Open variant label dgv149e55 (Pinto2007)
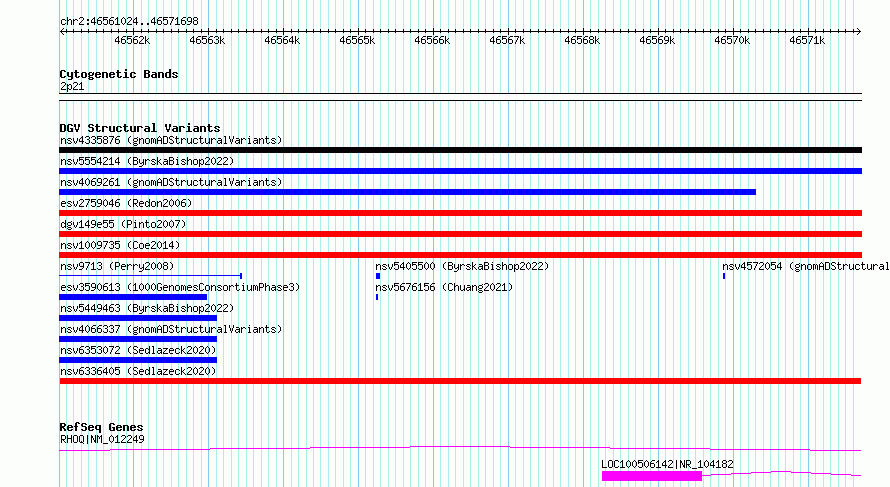 (x=123, y=224)
